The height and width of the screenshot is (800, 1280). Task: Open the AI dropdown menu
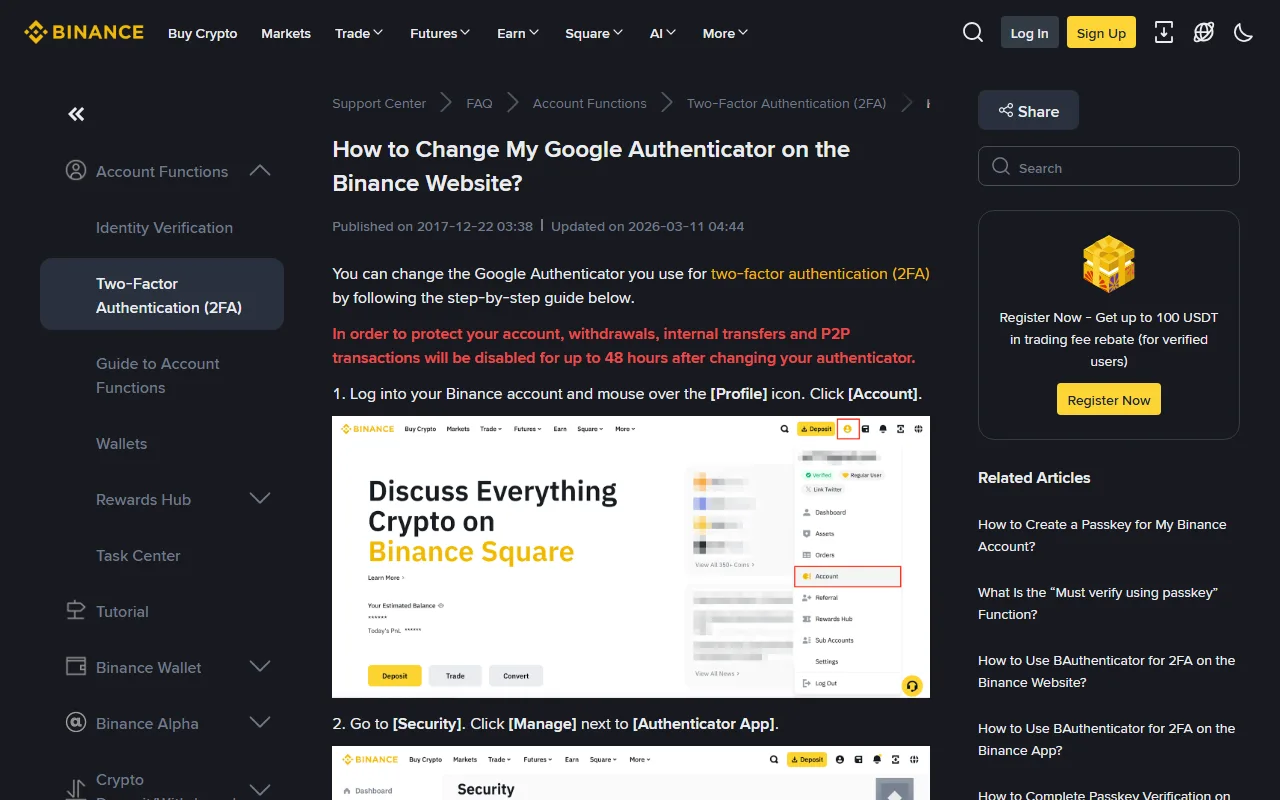(x=663, y=33)
